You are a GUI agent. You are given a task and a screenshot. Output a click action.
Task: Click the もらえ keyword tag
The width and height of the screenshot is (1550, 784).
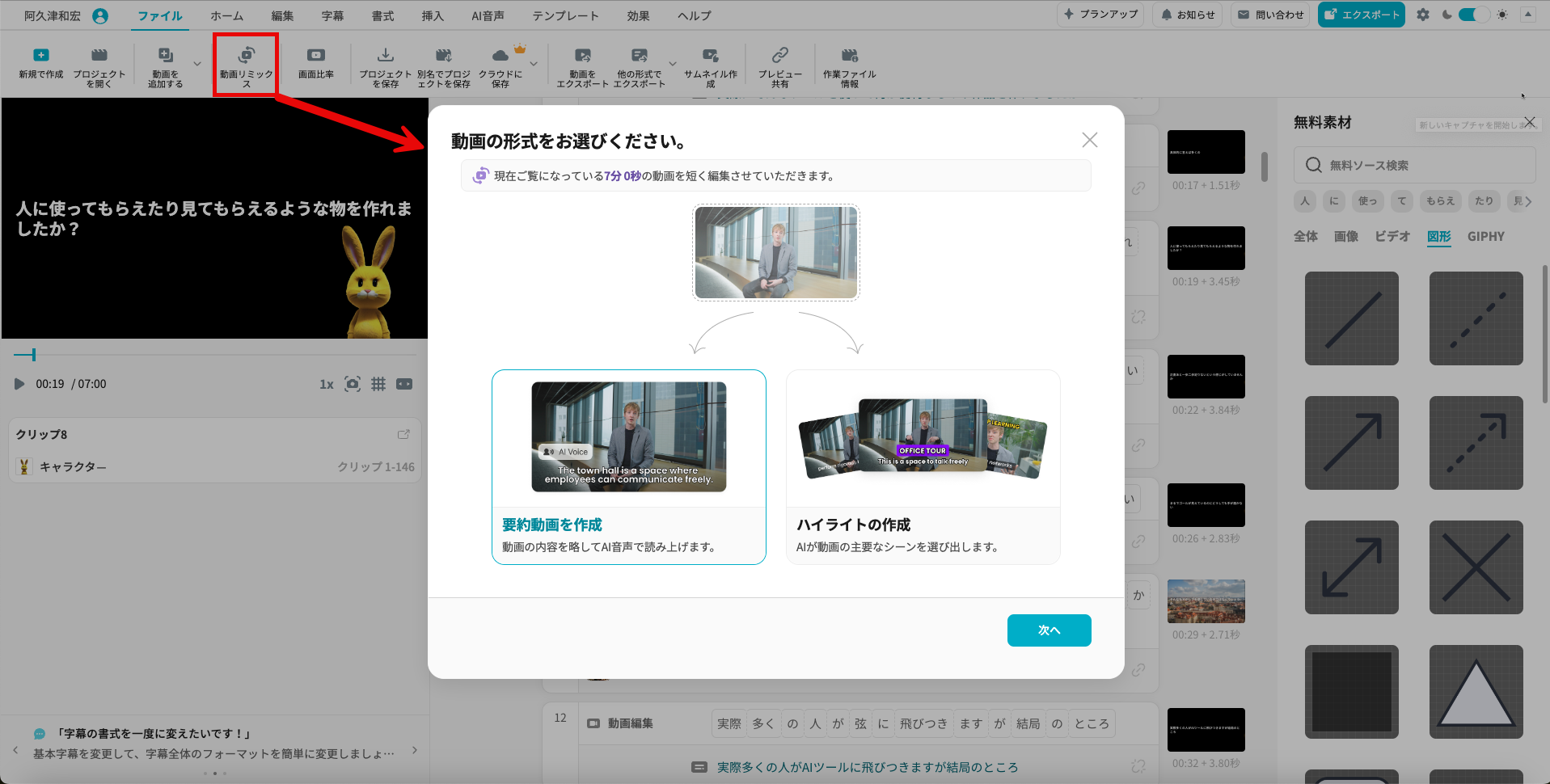coord(1441,201)
